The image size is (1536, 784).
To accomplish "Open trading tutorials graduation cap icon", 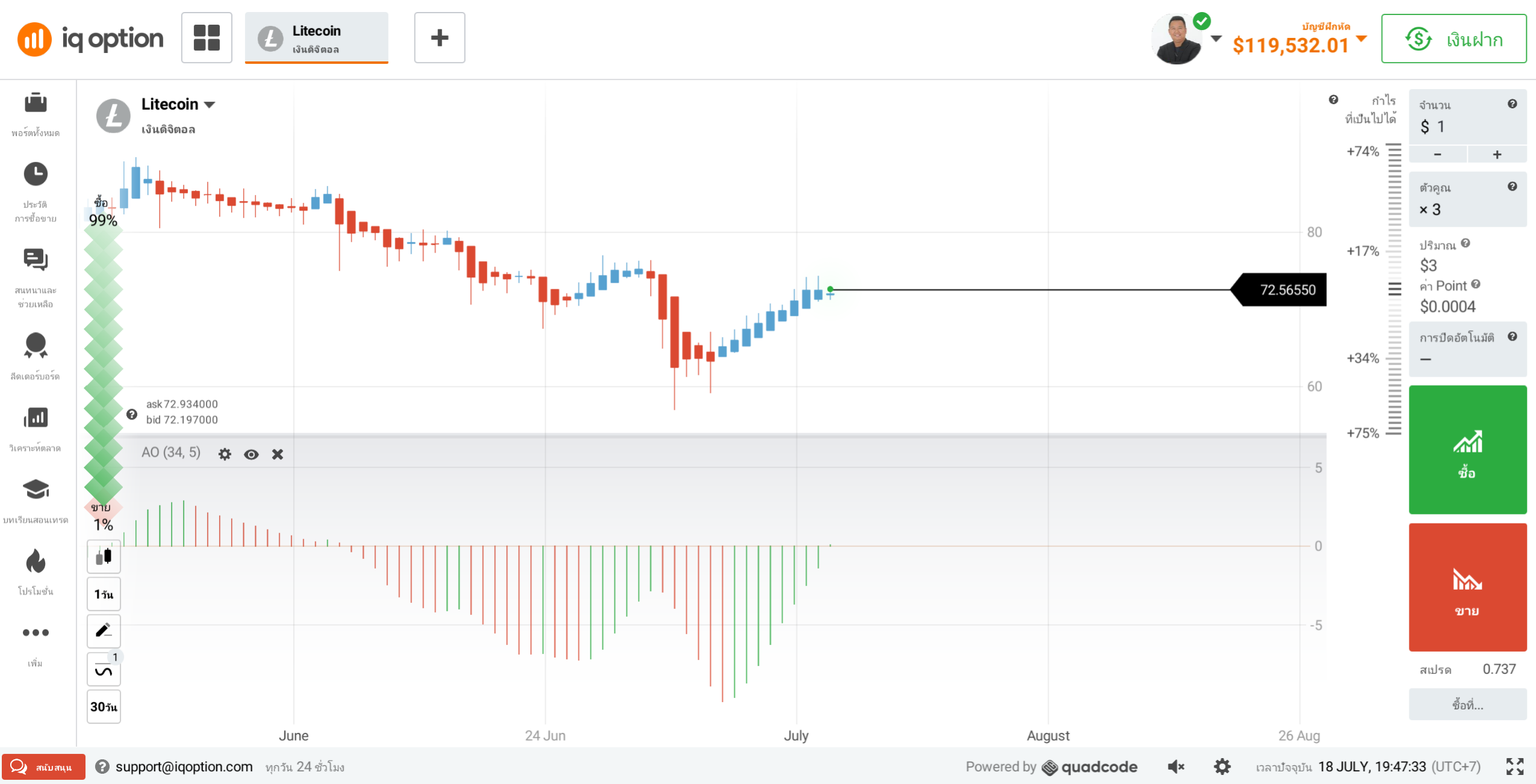I will point(36,489).
